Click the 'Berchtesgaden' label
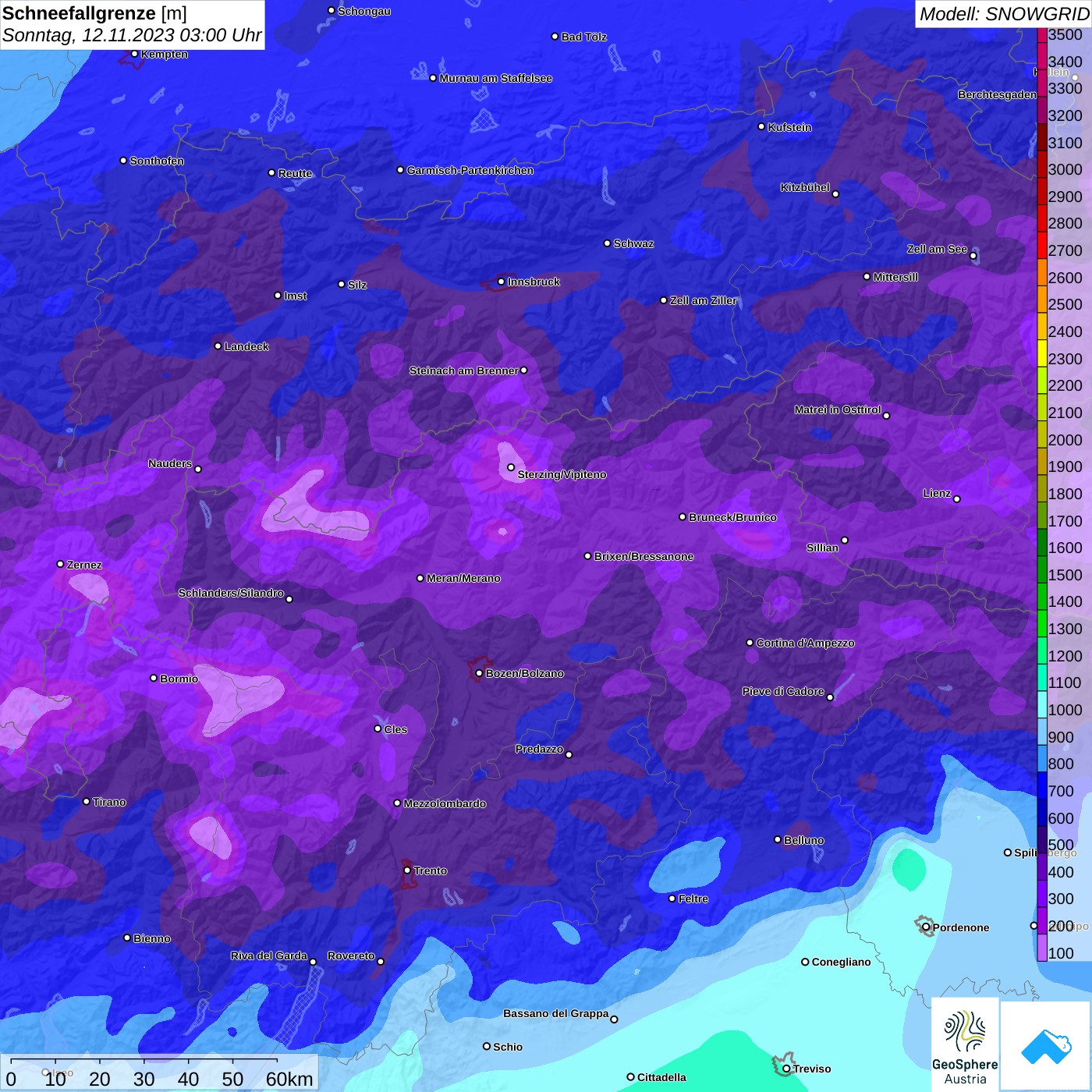This screenshot has width=1092, height=1092. tap(998, 94)
